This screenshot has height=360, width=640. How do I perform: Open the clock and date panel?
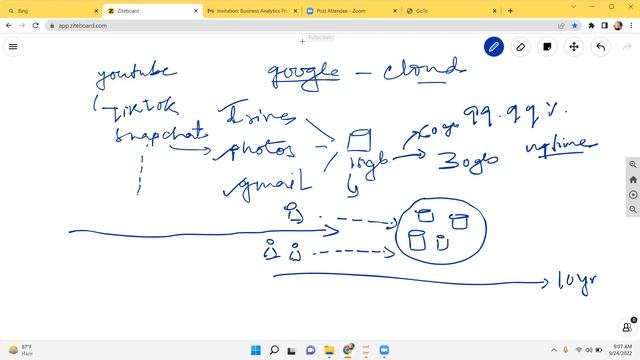coord(620,350)
